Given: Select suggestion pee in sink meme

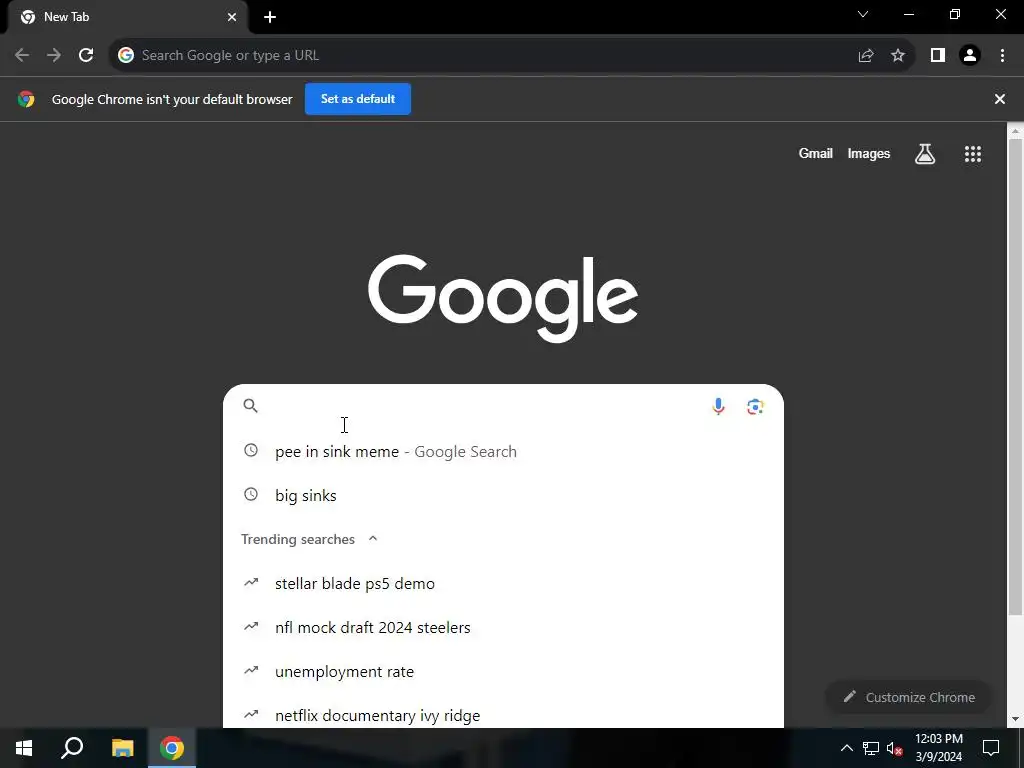Looking at the screenshot, I should (x=503, y=451).
